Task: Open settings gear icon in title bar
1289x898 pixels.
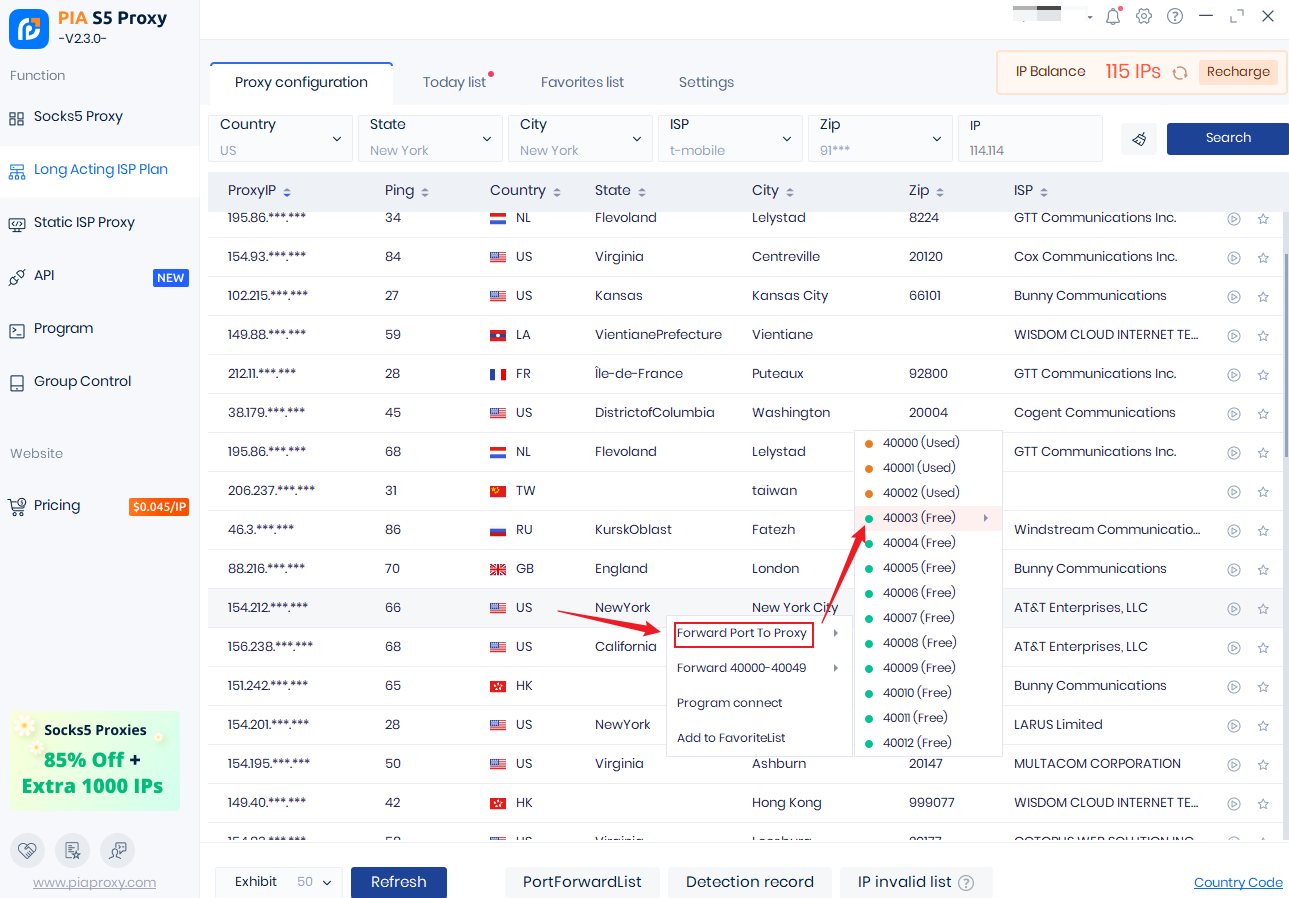Action: click(x=1144, y=16)
